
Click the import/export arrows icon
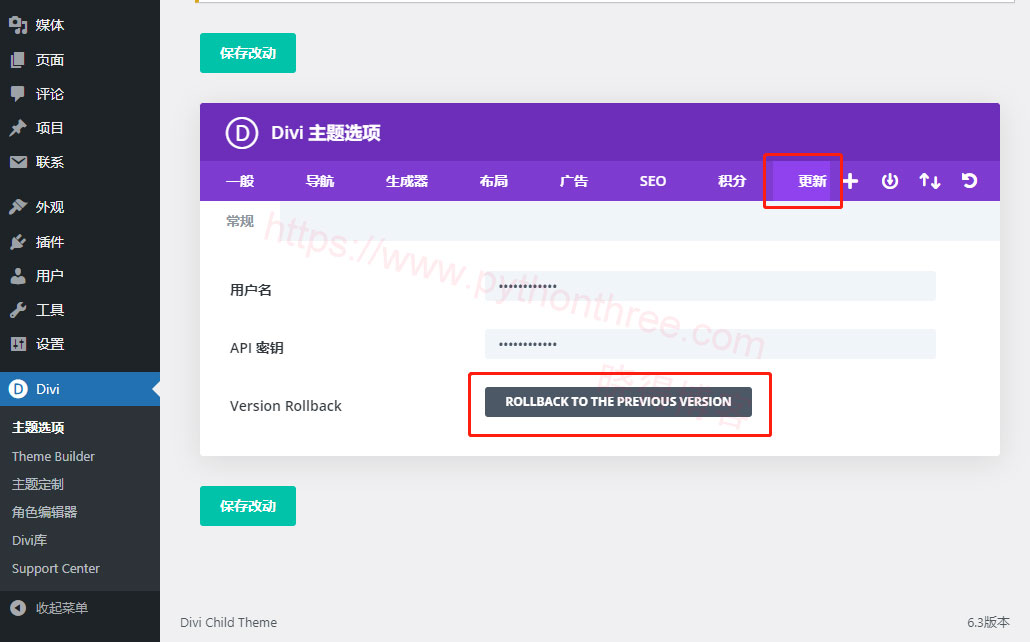pyautogui.click(x=929, y=181)
